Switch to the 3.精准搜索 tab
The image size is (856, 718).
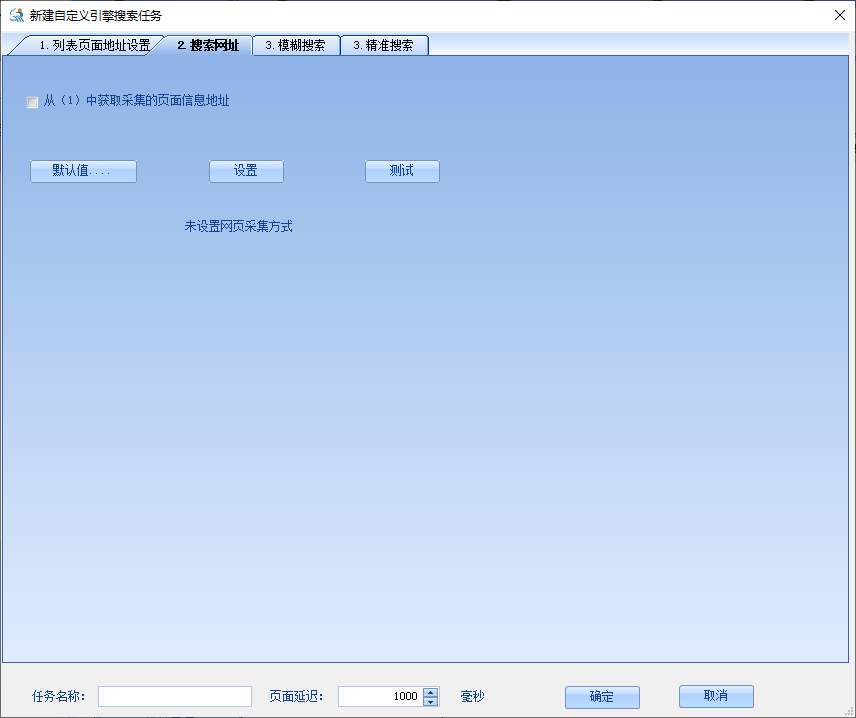[x=385, y=45]
